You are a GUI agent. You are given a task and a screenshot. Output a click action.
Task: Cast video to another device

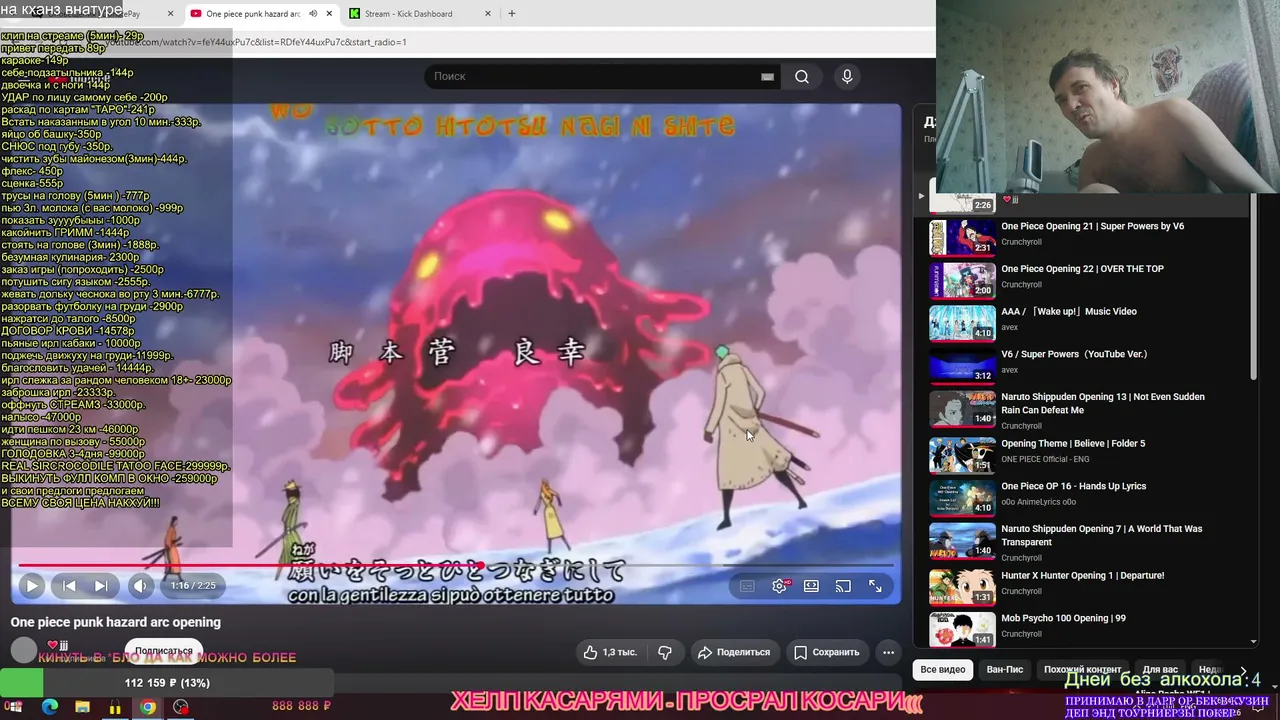pyautogui.click(x=843, y=586)
